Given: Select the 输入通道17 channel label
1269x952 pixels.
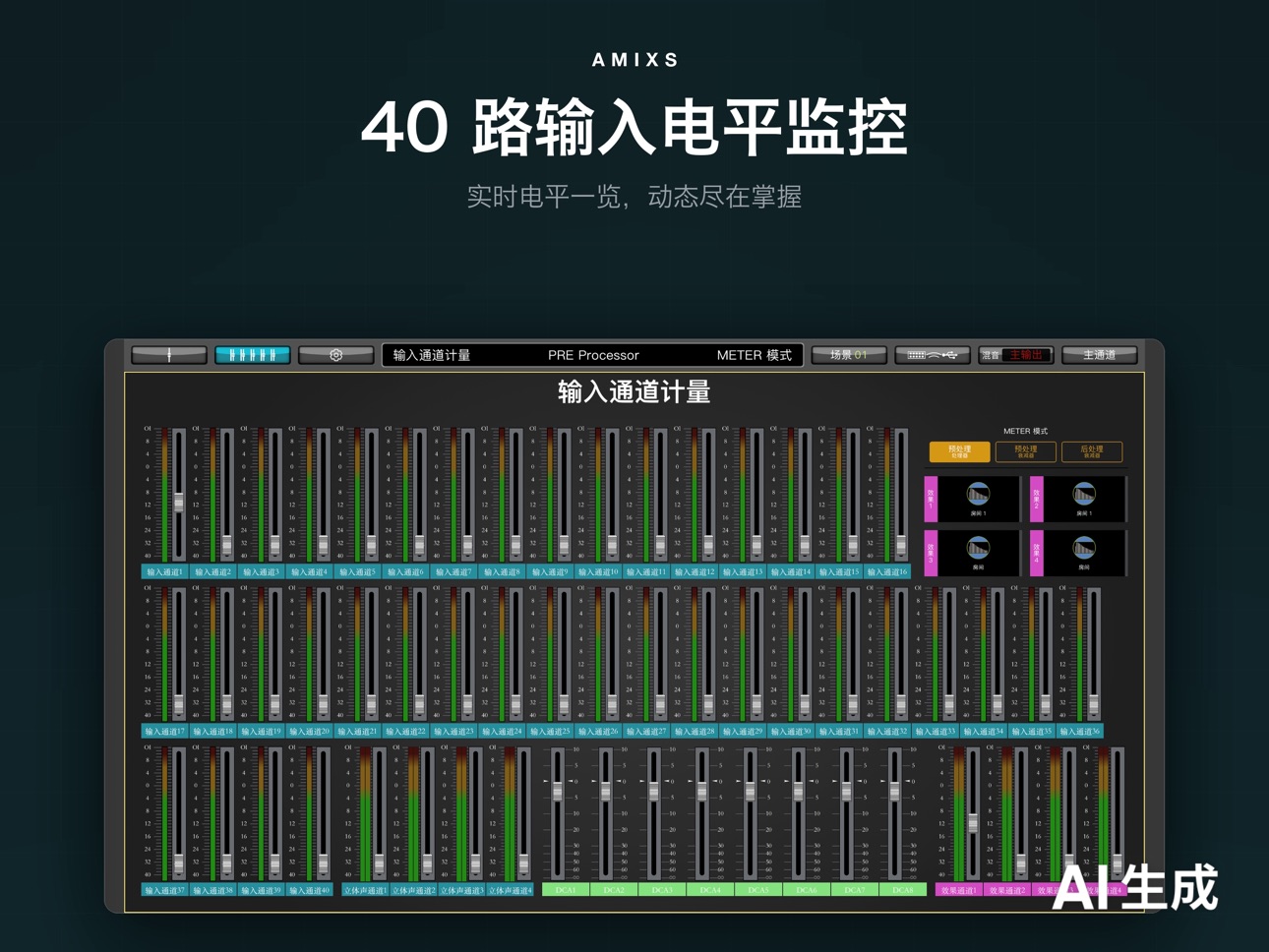Looking at the screenshot, I should (x=164, y=731).
